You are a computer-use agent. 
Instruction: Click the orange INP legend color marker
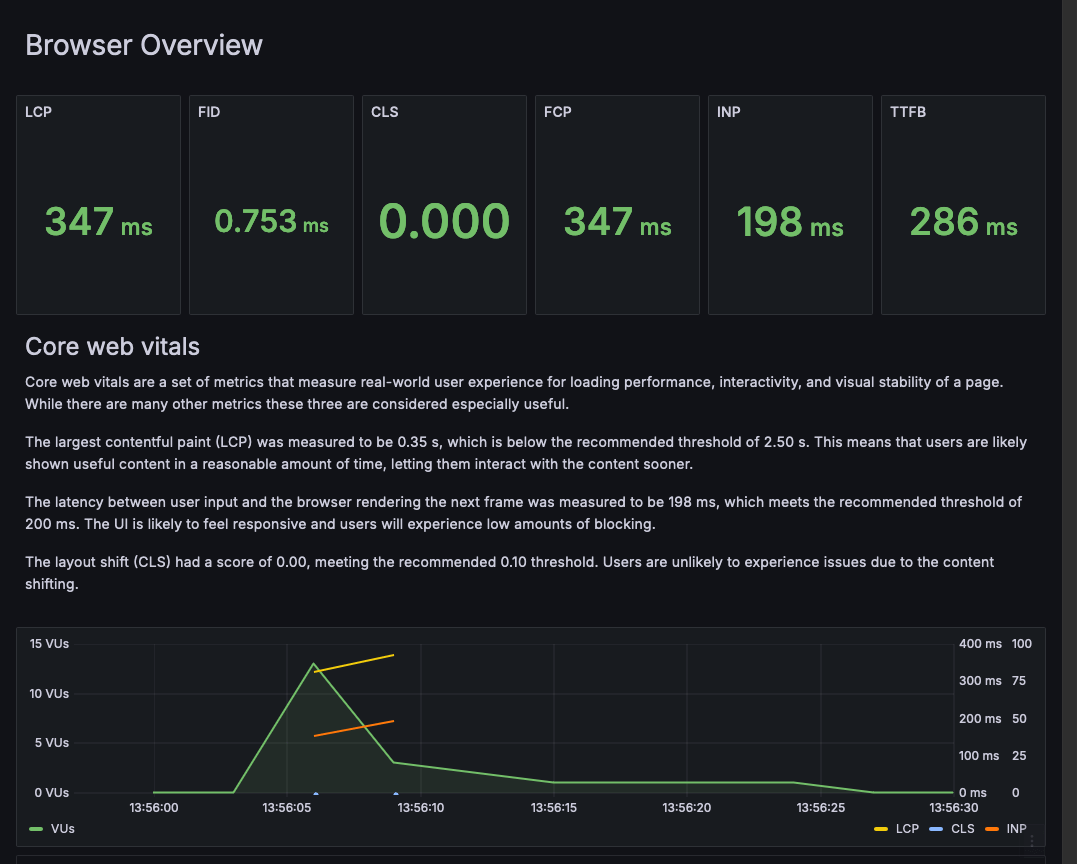tap(992, 828)
